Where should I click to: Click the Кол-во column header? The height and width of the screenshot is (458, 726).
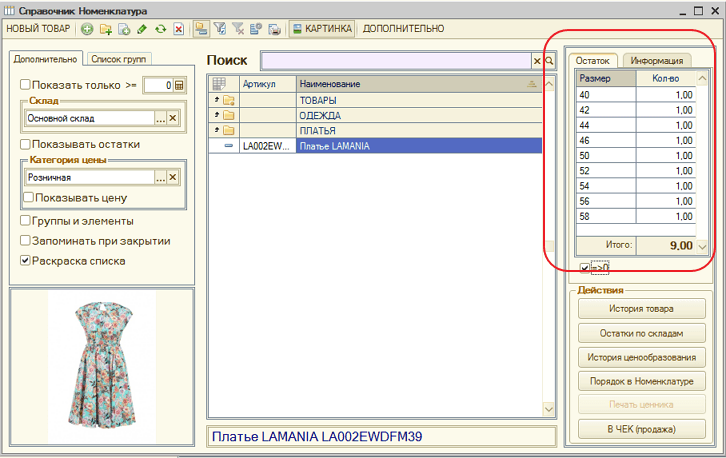coord(666,78)
